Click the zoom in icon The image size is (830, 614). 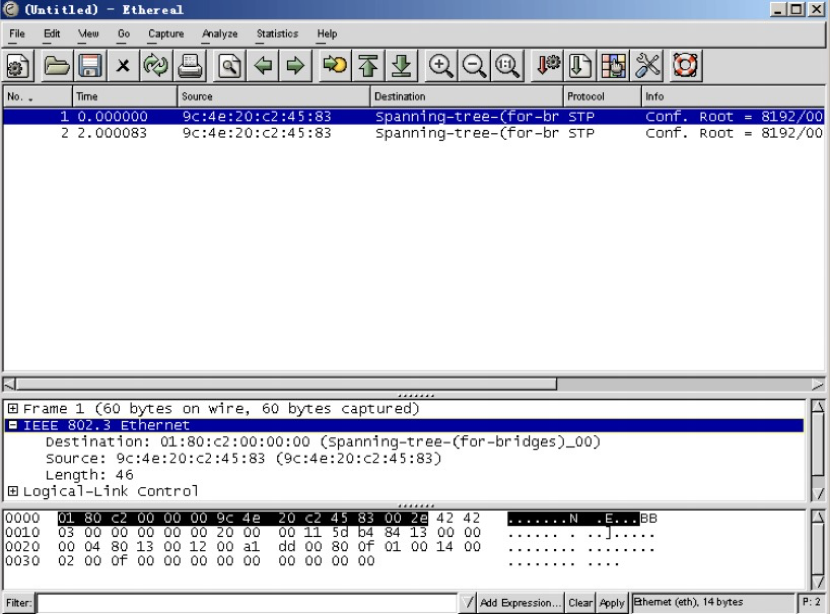point(440,66)
